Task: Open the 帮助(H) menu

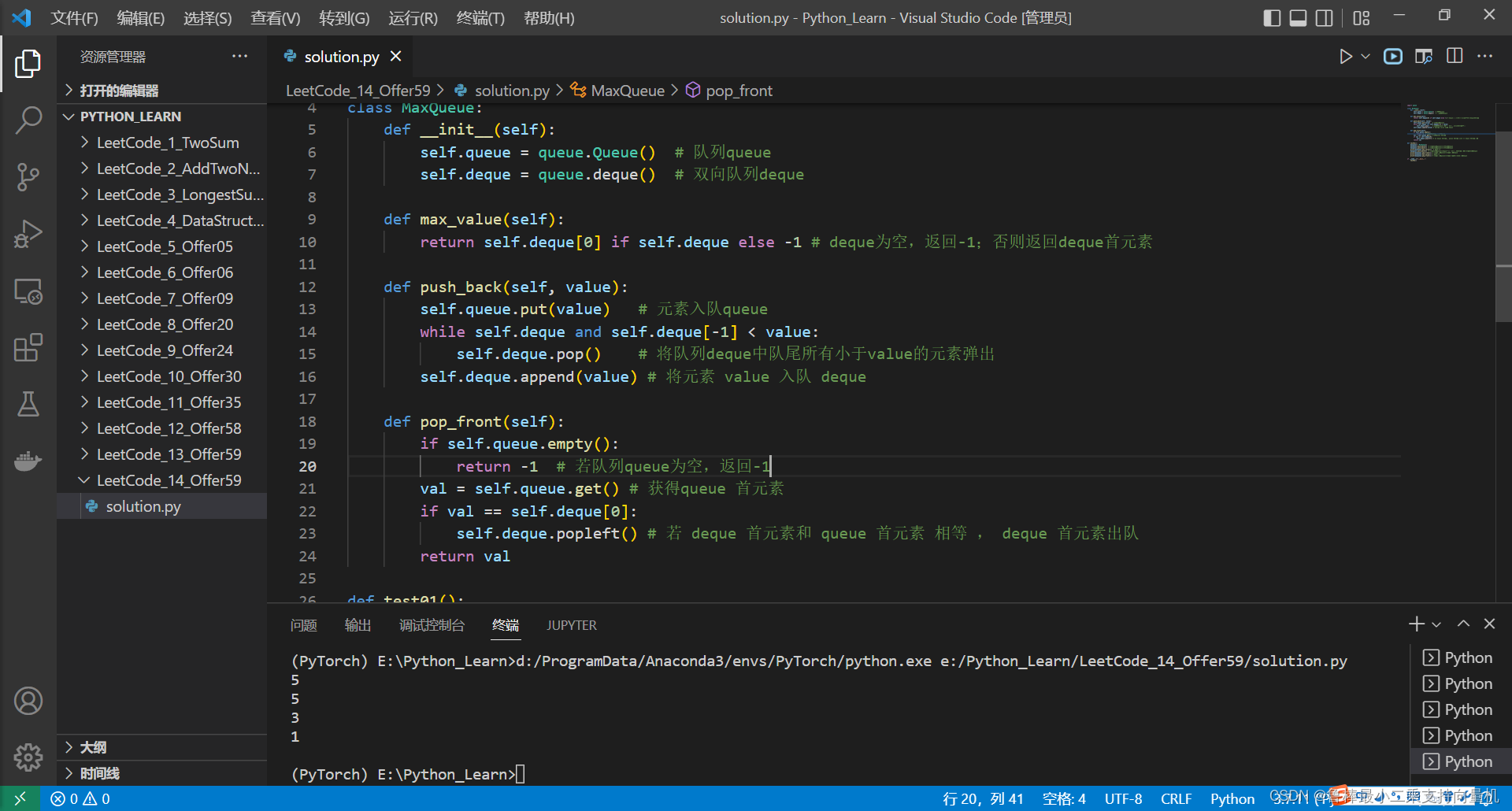Action: 549,17
